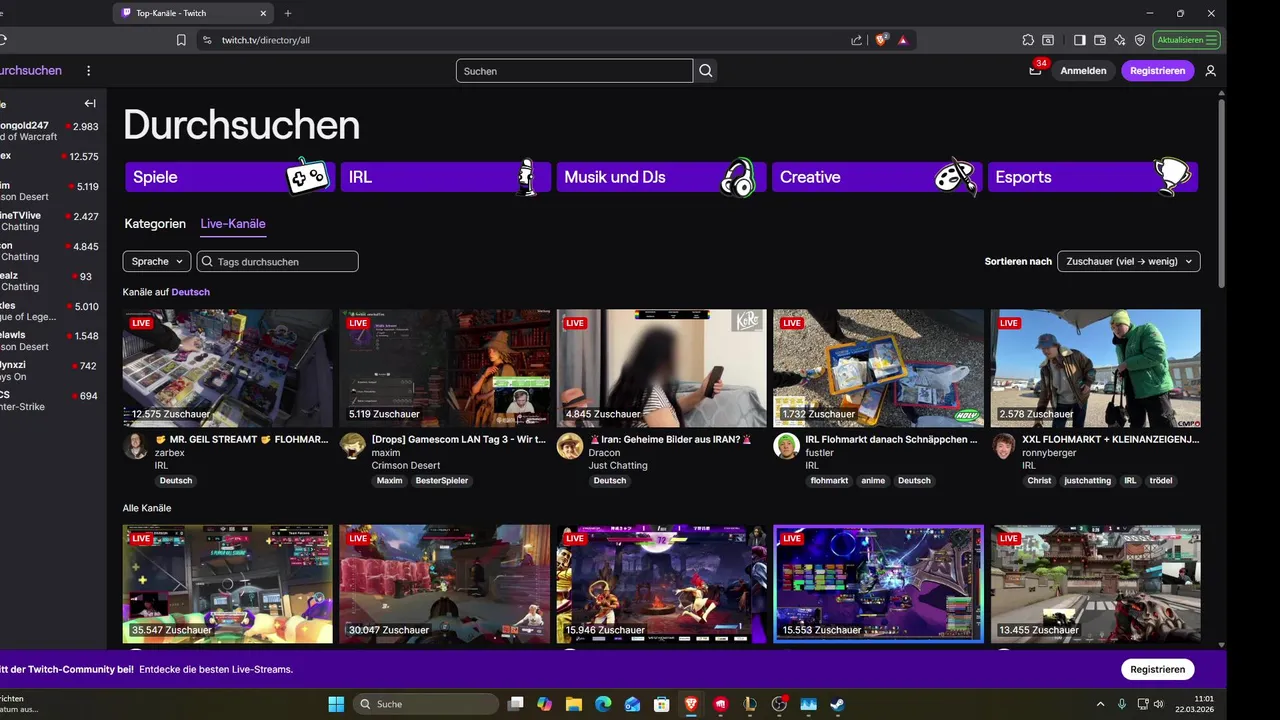Viewport: 1280px width, 720px height.
Task: Click the share page icon in address bar
Action: point(857,40)
